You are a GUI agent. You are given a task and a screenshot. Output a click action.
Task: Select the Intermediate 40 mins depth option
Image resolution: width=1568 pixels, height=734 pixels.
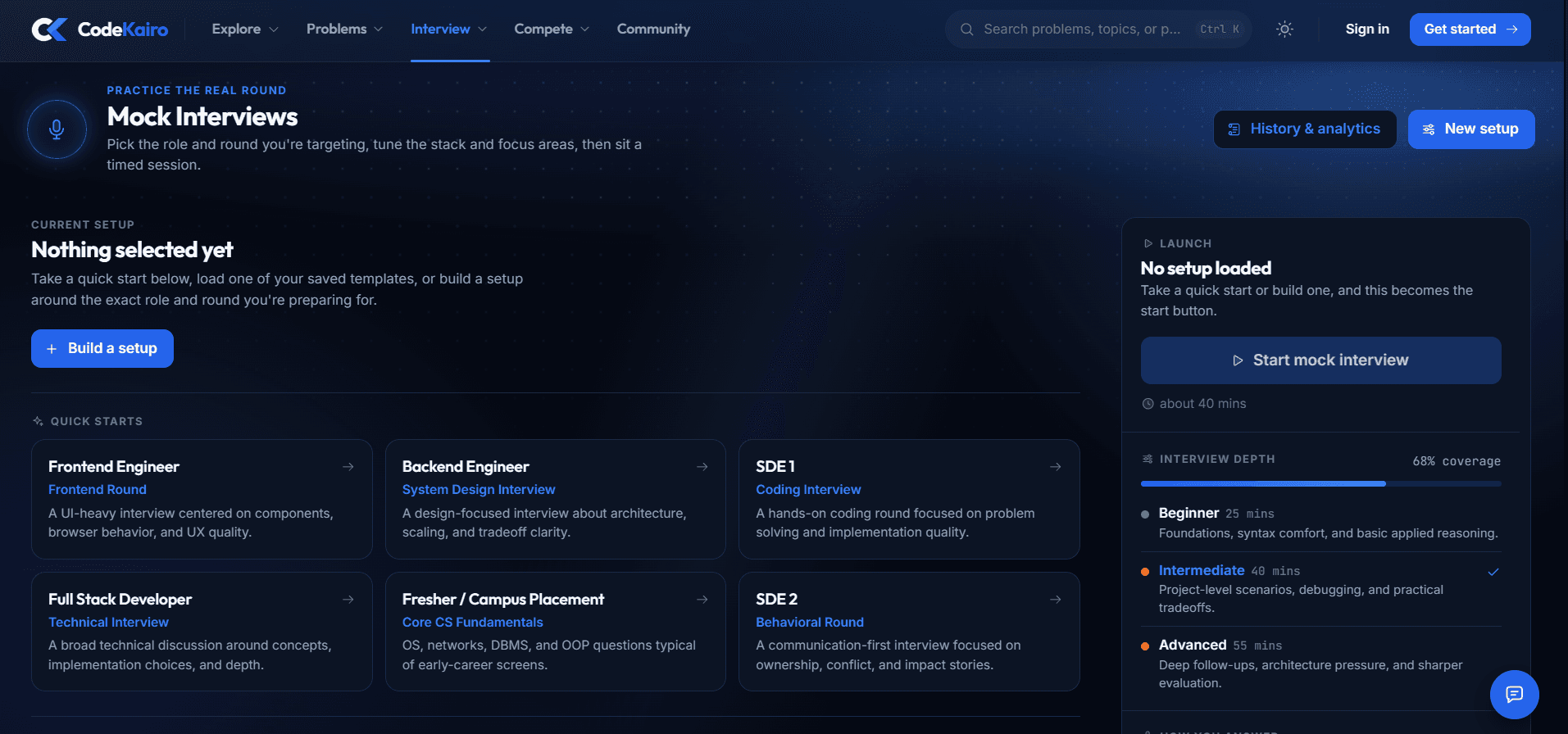(x=1321, y=588)
